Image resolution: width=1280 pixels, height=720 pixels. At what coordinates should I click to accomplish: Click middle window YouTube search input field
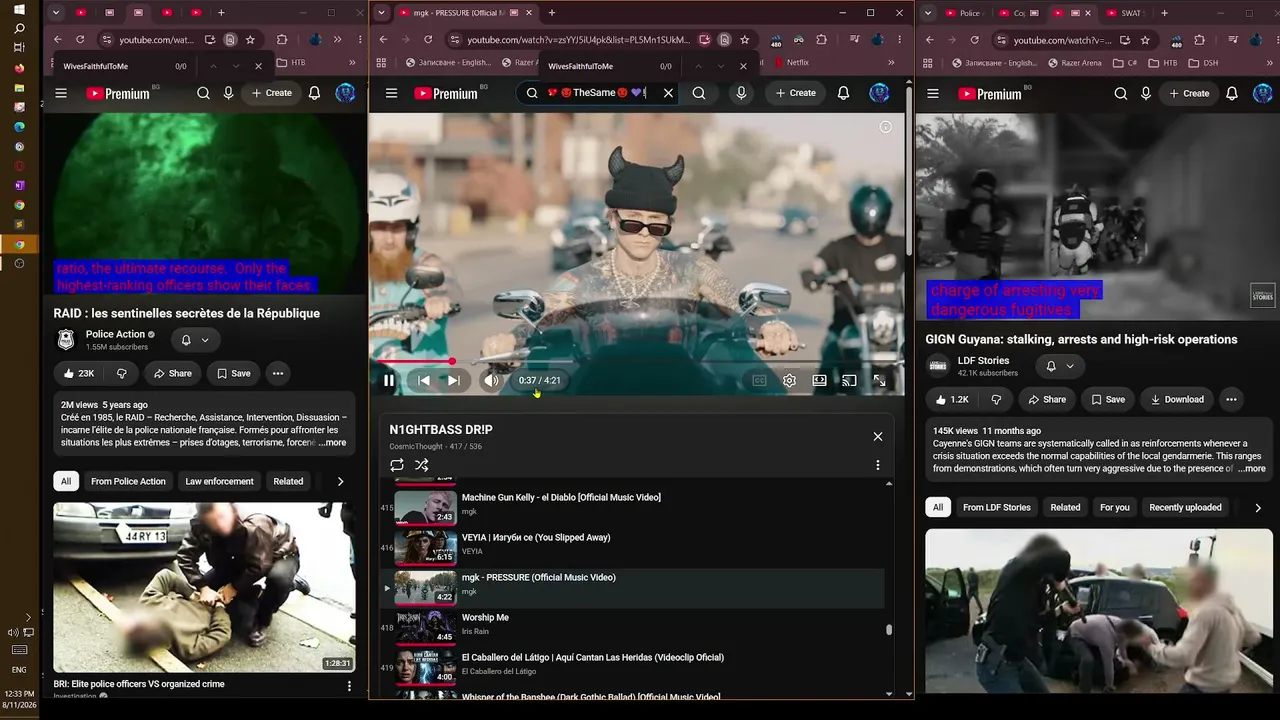(x=598, y=93)
